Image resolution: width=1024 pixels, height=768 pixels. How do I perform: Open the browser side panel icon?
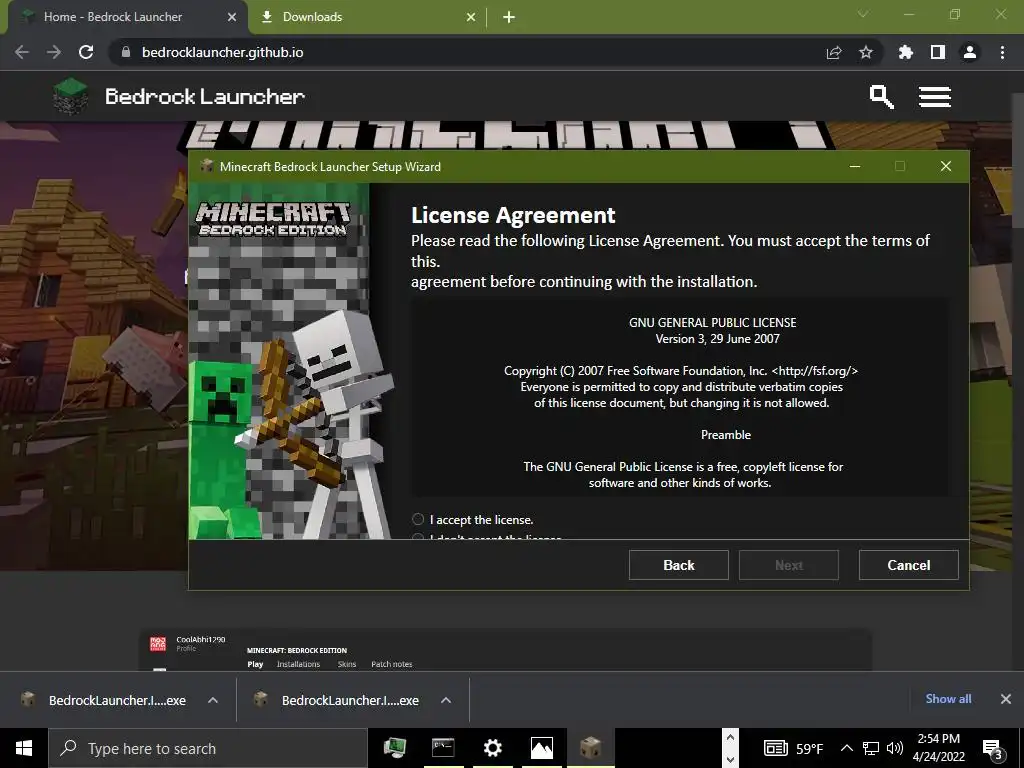pyautogui.click(x=938, y=52)
